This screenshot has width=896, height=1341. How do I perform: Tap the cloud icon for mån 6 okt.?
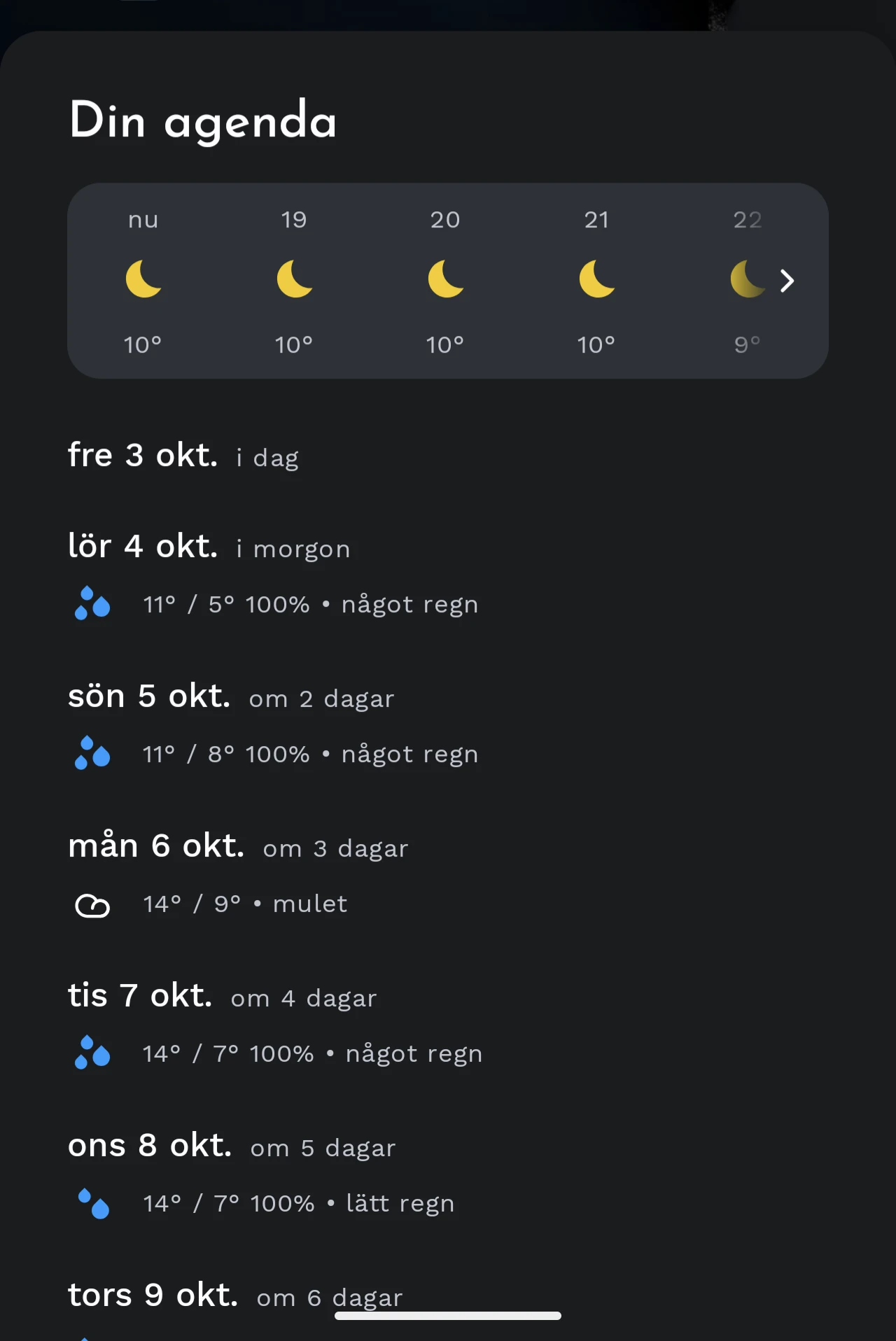click(x=92, y=906)
